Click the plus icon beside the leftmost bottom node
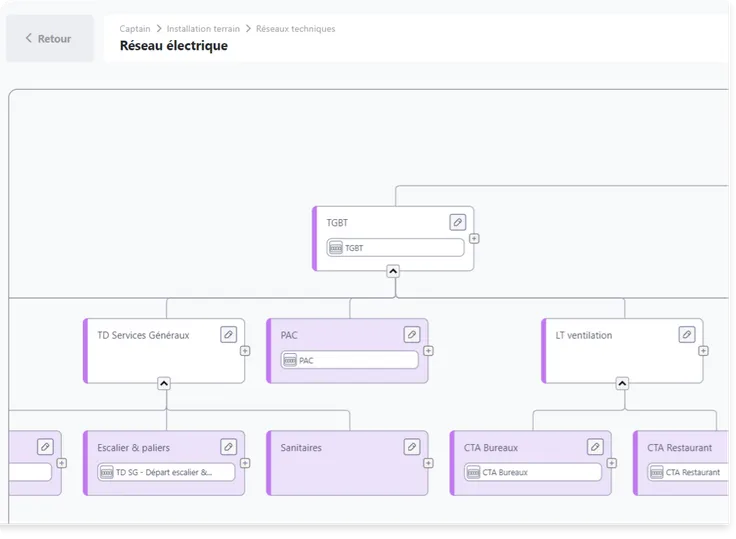Screen dimensions: 736x539 point(61,463)
